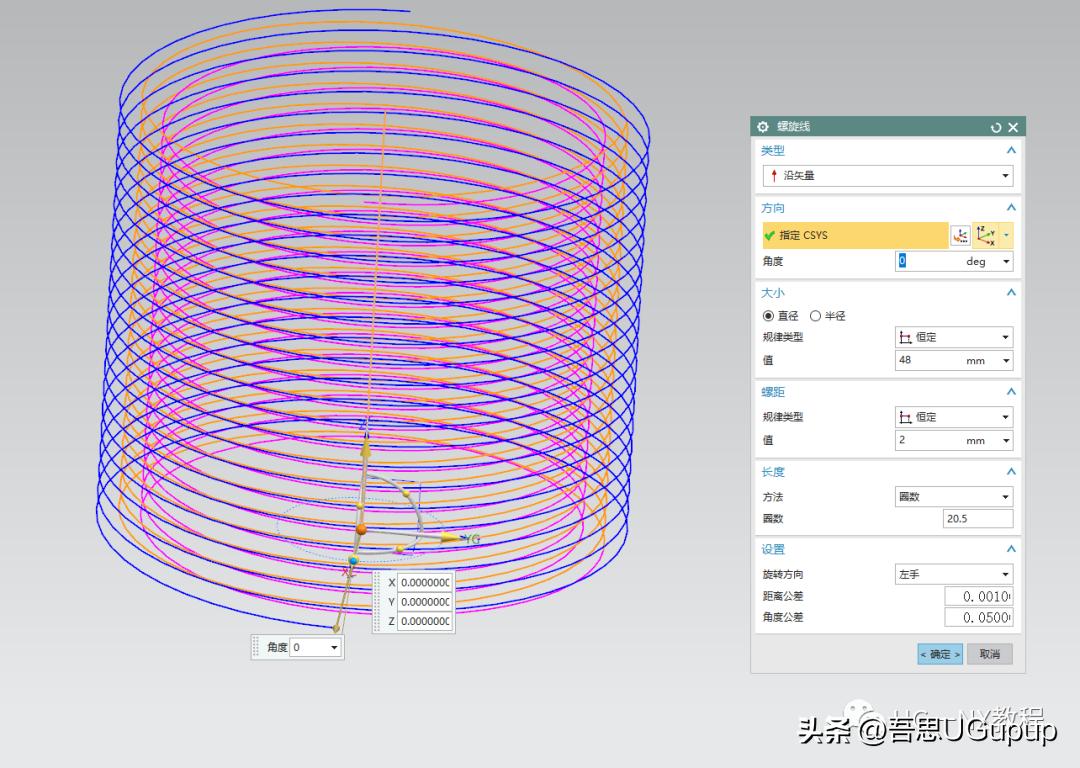Screen dimensions: 1080x768
Task: Click the reset icon beside the dialog close button
Action: [x=996, y=127]
